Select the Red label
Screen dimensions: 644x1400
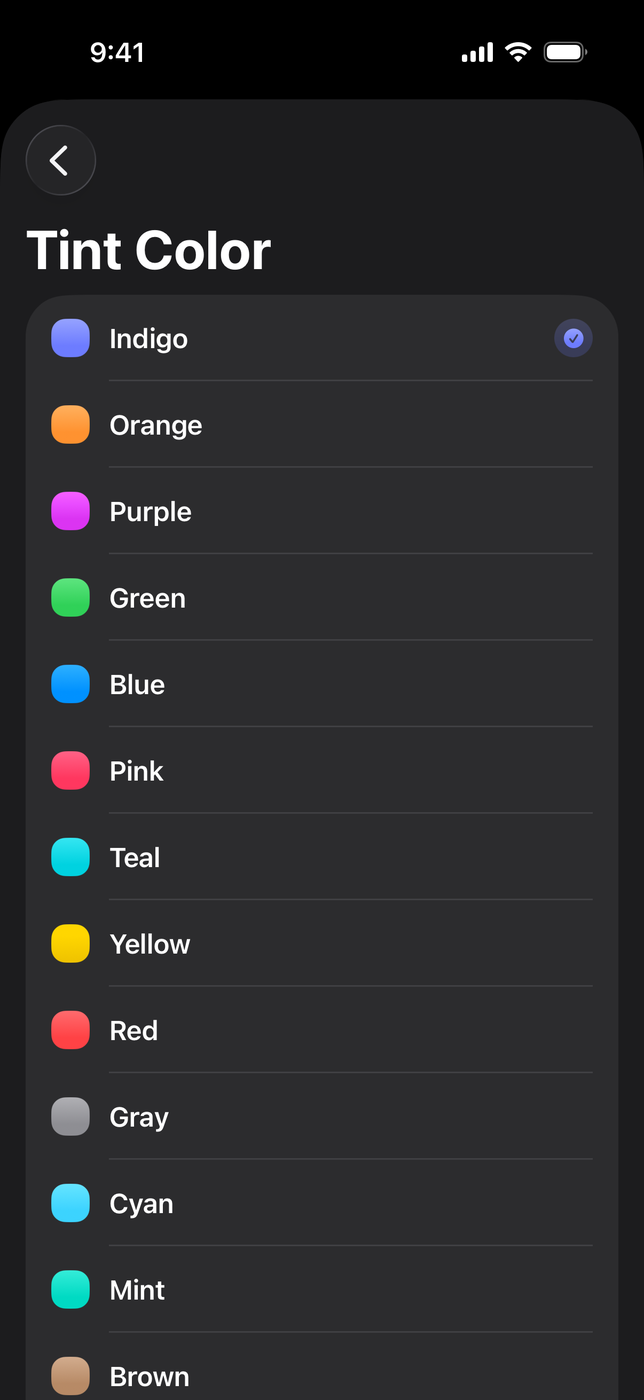pos(134,1031)
